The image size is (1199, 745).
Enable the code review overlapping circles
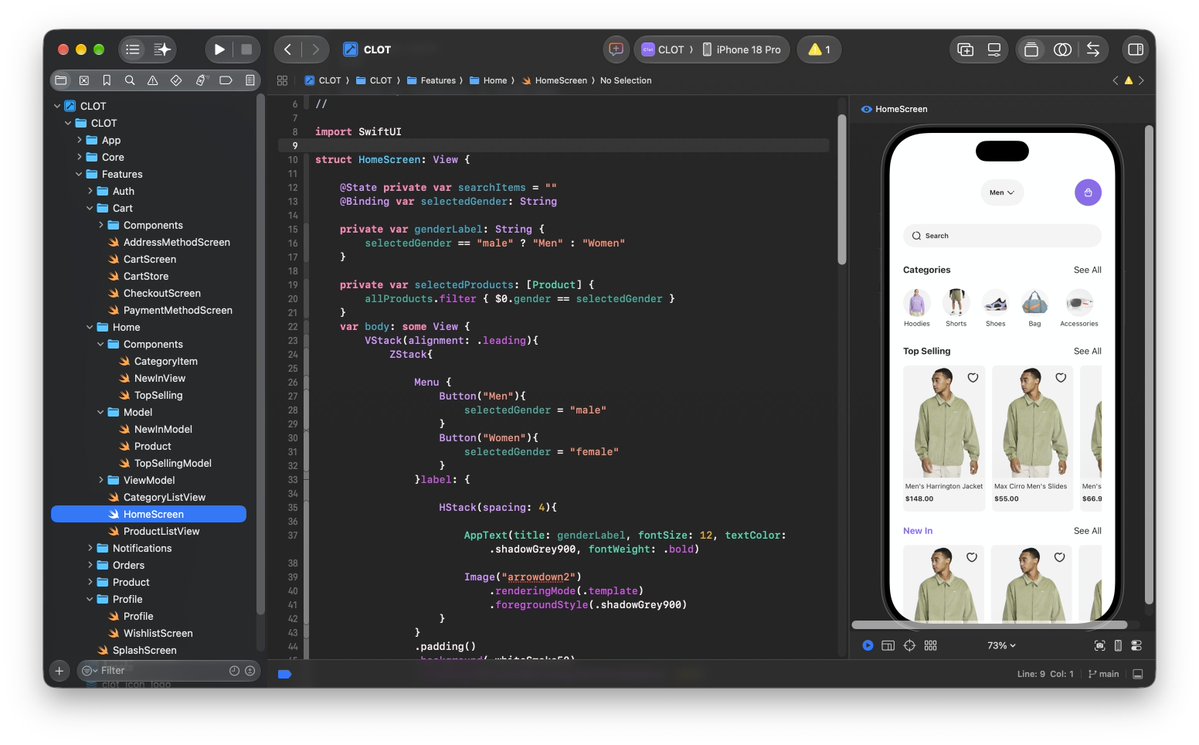pos(1062,50)
